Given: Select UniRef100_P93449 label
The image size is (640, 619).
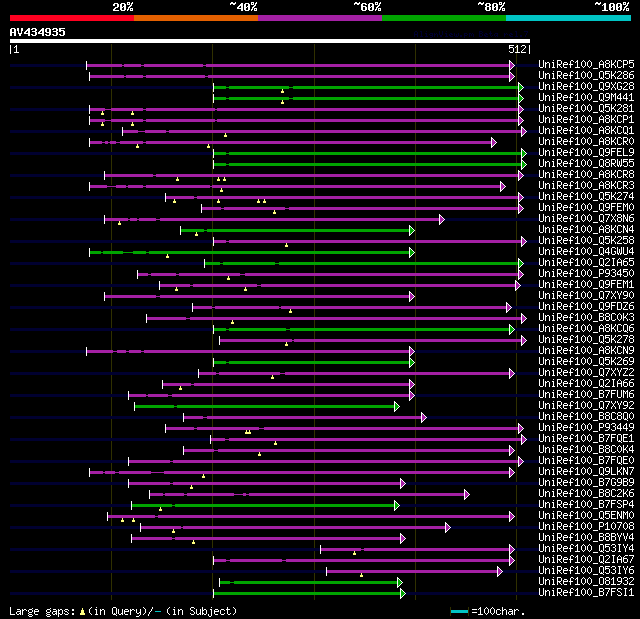Looking at the screenshot, I should click(586, 428).
